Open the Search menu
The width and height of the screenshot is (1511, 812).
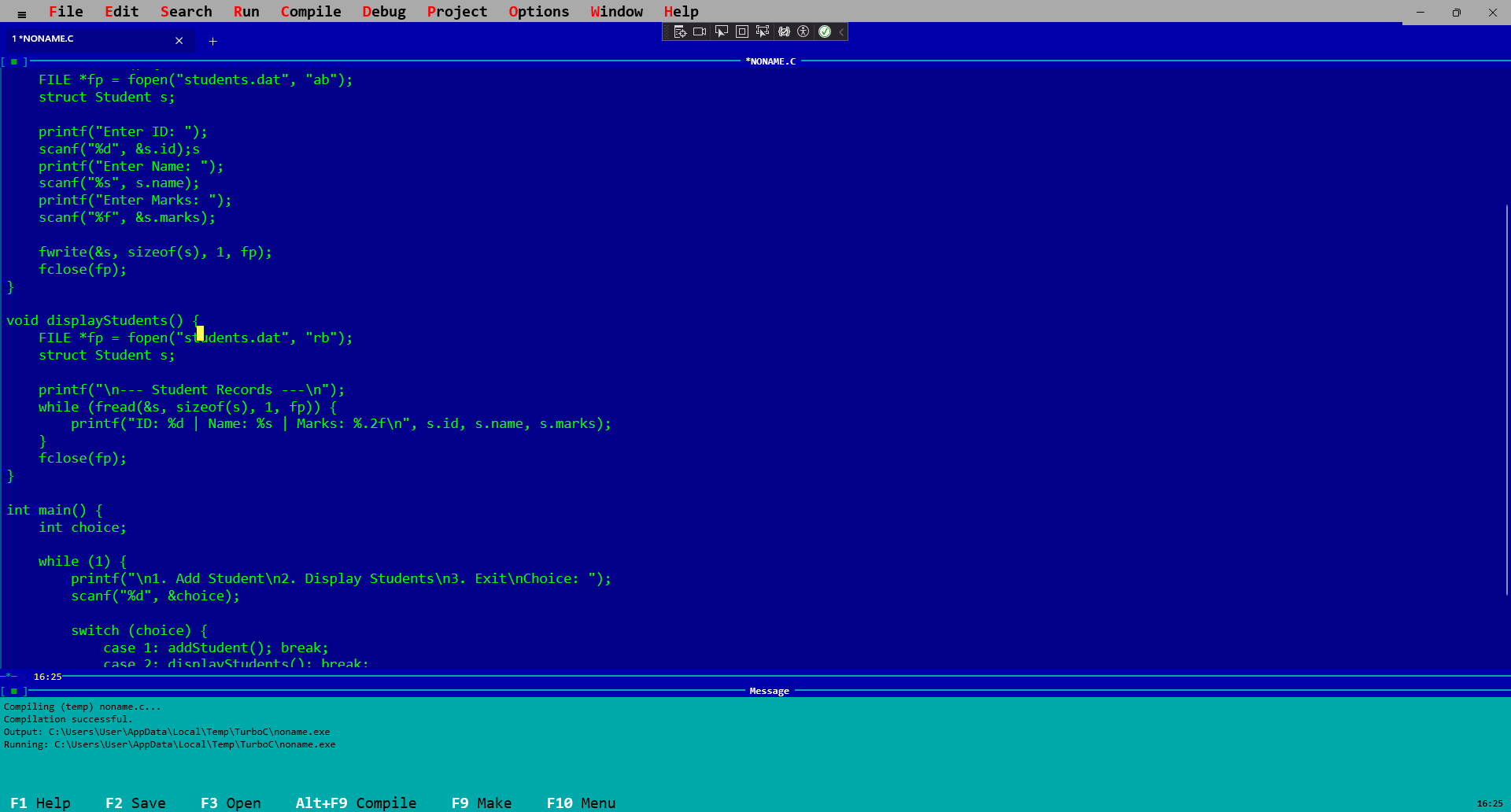pos(187,12)
